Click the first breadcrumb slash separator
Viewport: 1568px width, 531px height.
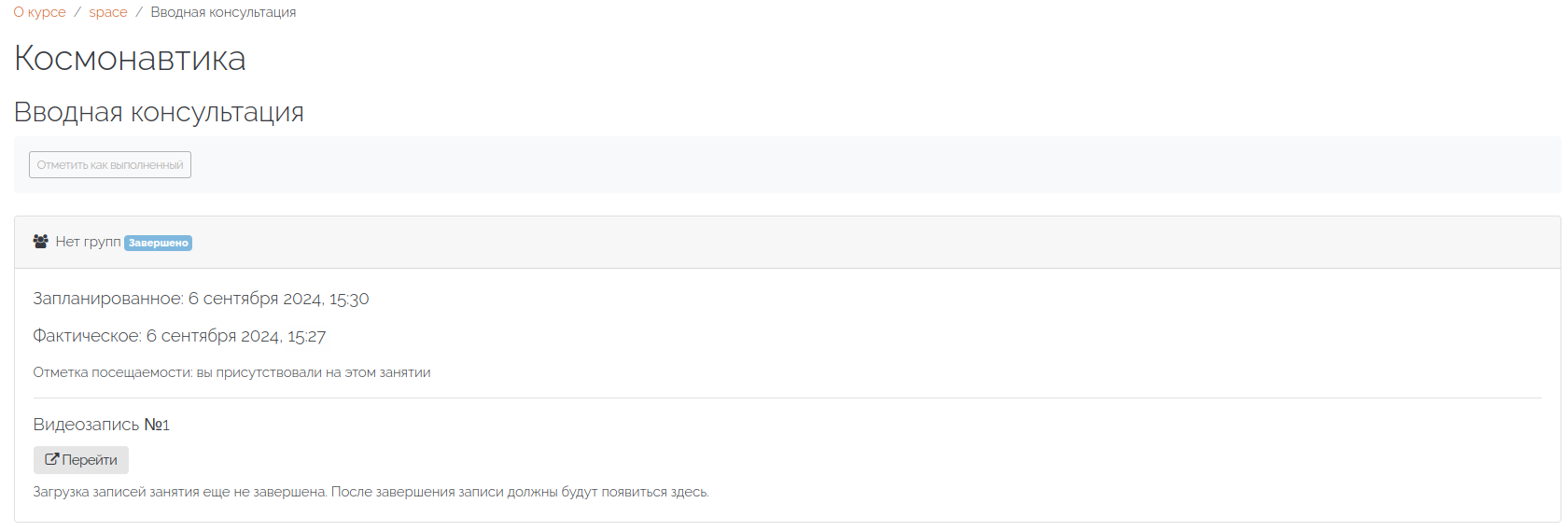[77, 12]
